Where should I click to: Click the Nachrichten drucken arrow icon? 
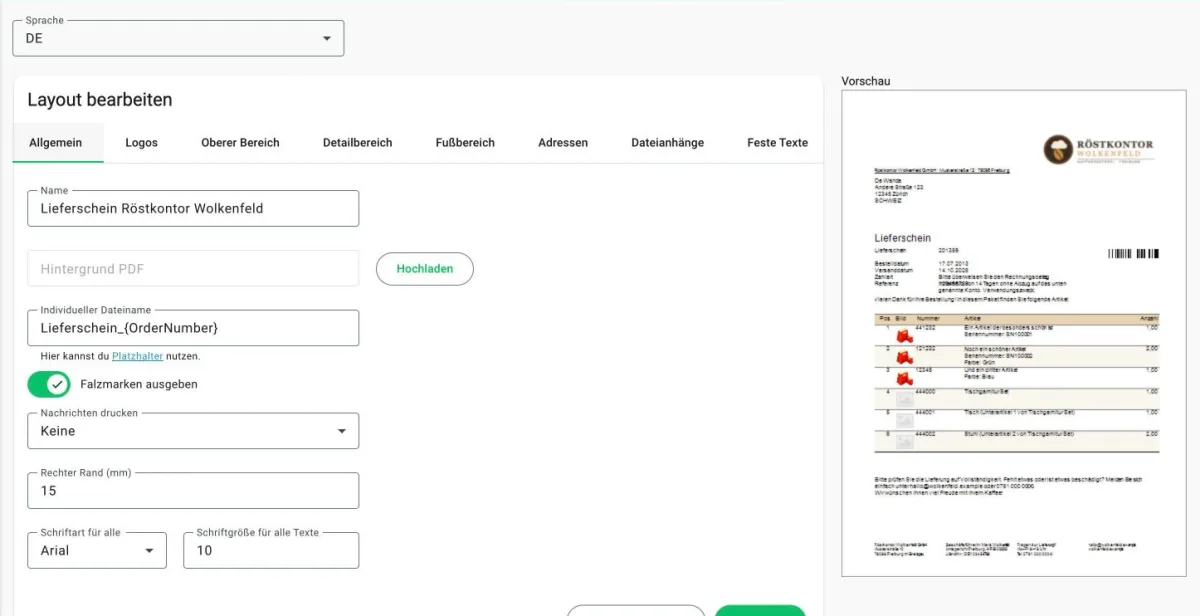[342, 431]
